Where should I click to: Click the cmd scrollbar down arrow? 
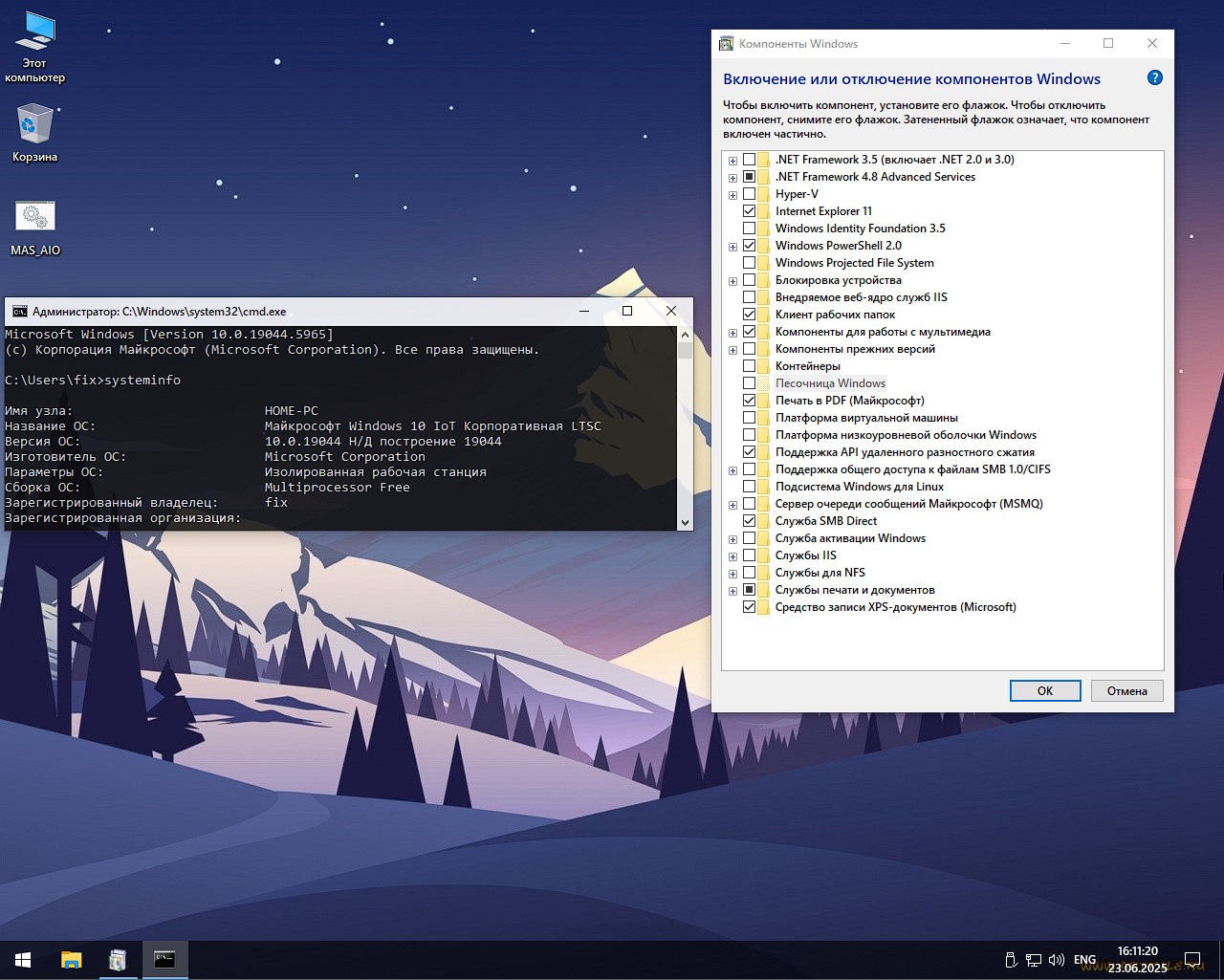tap(685, 523)
